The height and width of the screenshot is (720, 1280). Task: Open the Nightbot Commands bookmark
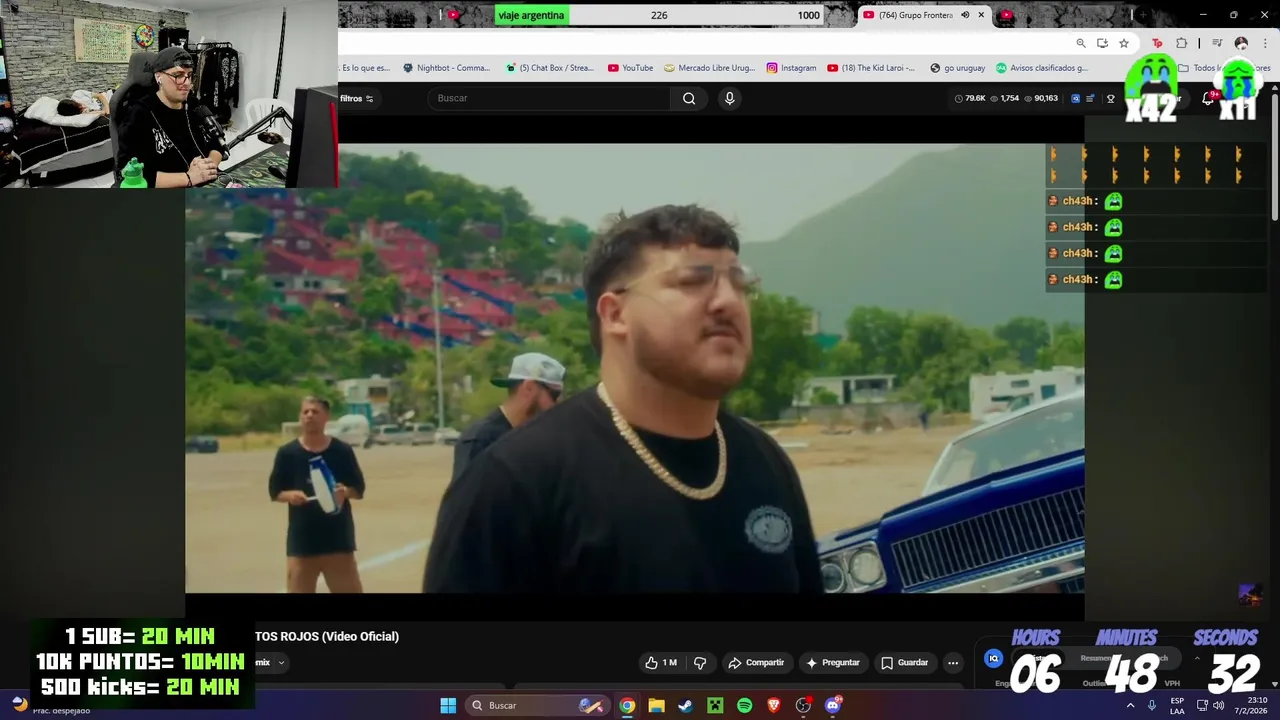click(x=446, y=68)
